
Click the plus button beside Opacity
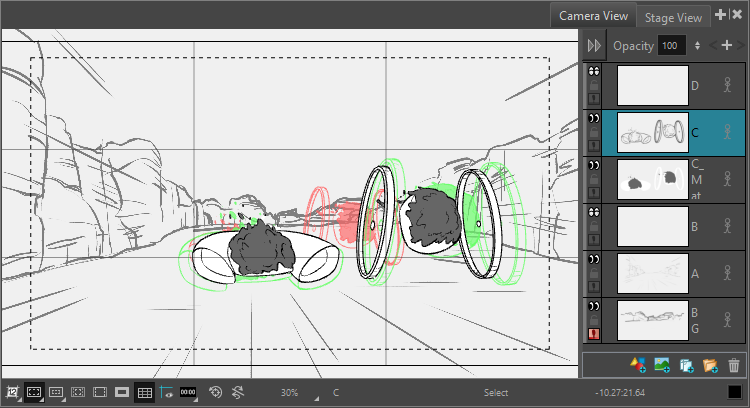tap(728, 46)
